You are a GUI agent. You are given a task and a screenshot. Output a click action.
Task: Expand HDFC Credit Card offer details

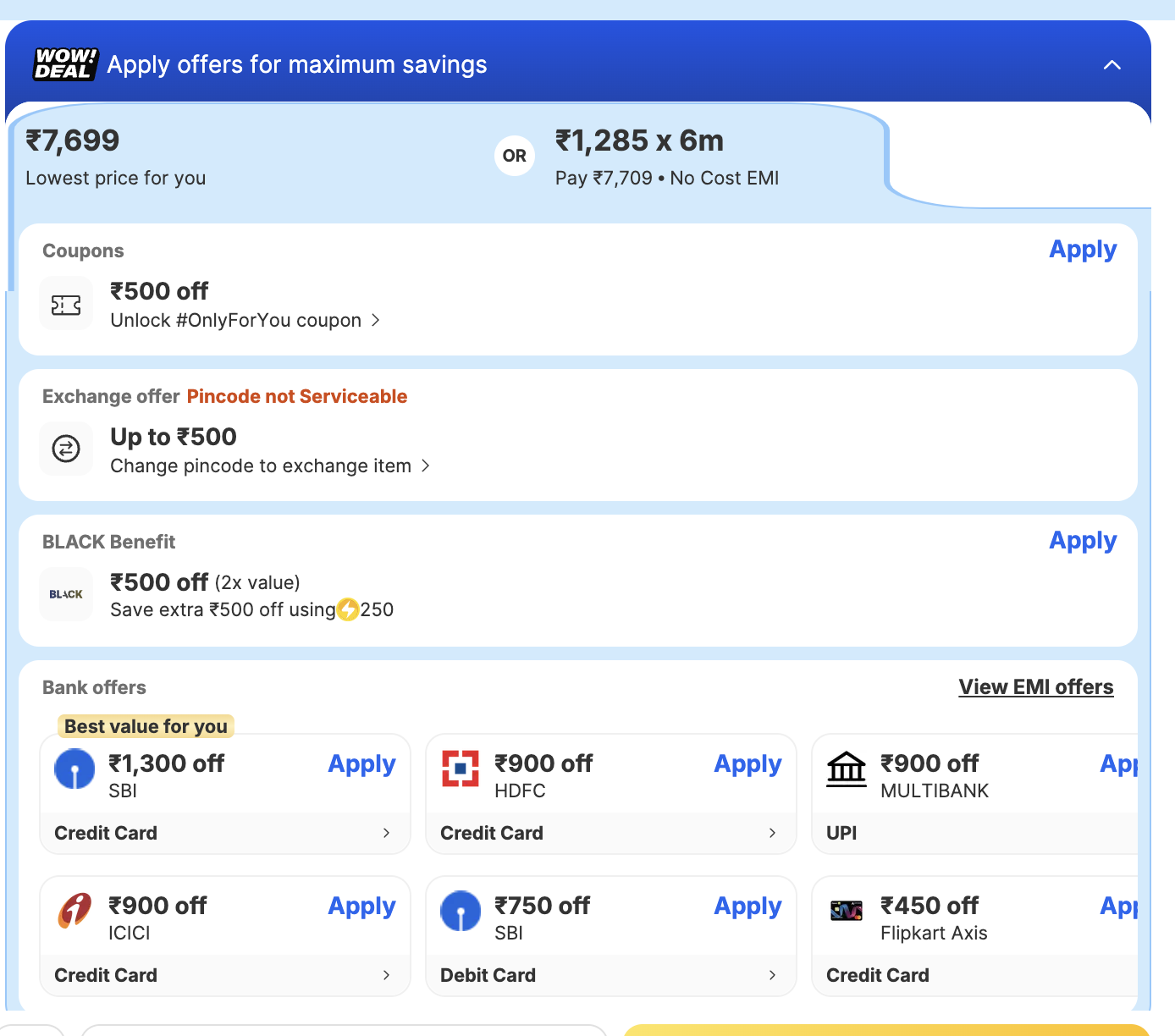(772, 833)
